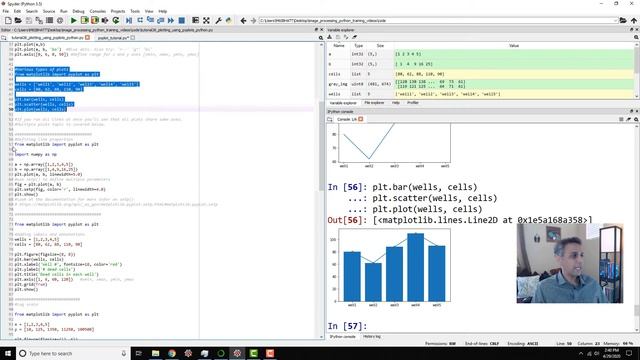The image size is (640, 360).
Task: Open the Windows Start menu
Action: (8, 353)
